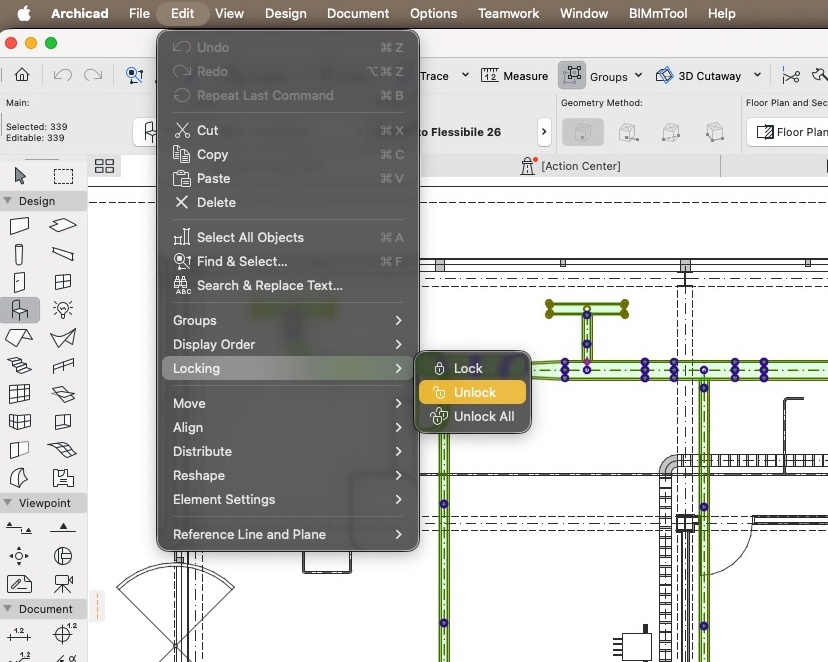Click the Undo arrow in toolbar

pyautogui.click(x=62, y=75)
